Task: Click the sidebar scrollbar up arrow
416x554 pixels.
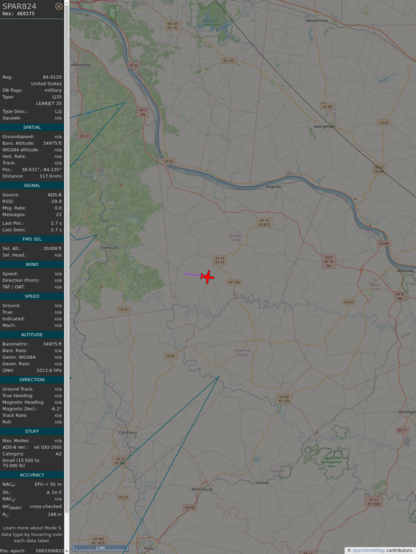Action: [x=67, y=2]
